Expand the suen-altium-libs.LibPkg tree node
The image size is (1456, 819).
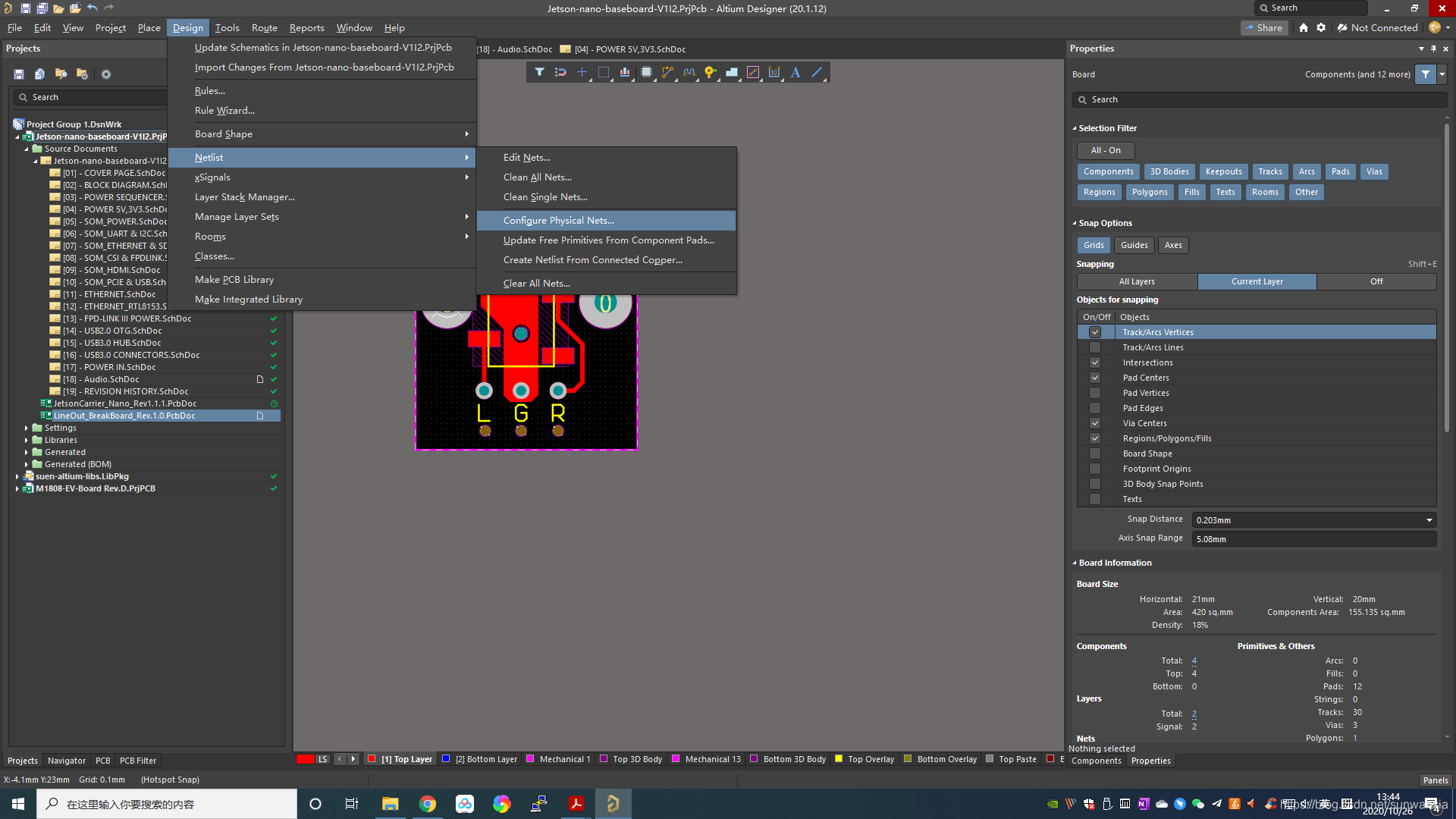[x=17, y=477]
